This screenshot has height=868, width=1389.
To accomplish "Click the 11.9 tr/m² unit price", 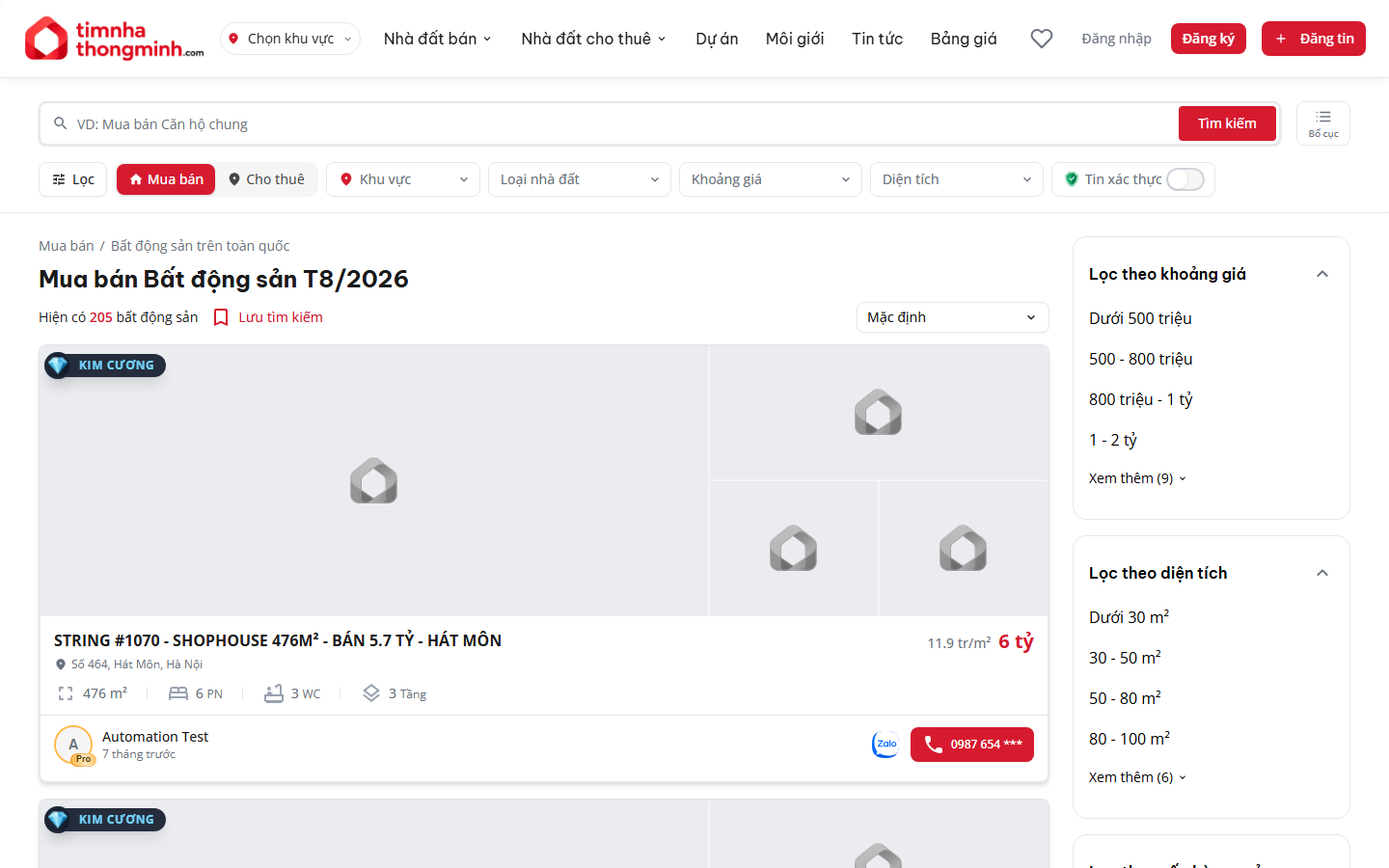I will point(959,643).
